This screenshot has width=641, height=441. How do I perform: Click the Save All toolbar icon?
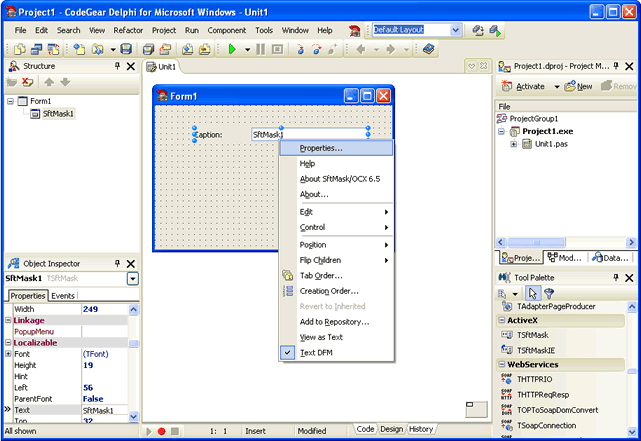(148, 49)
